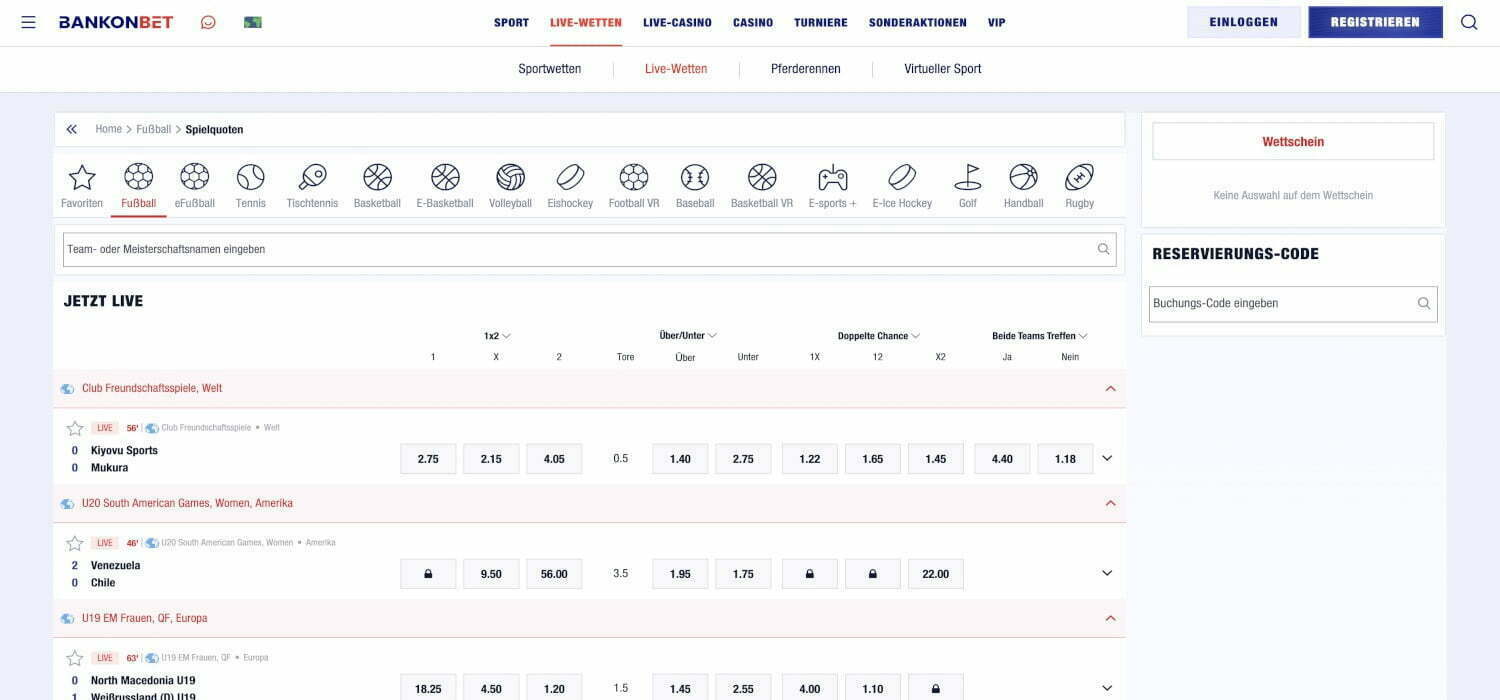Open search magnifier in header

[x=1469, y=22]
